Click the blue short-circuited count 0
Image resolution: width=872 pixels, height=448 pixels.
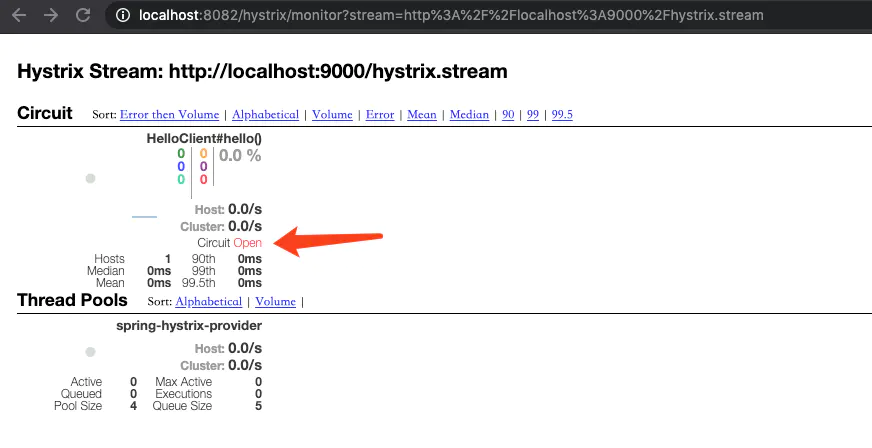point(181,167)
